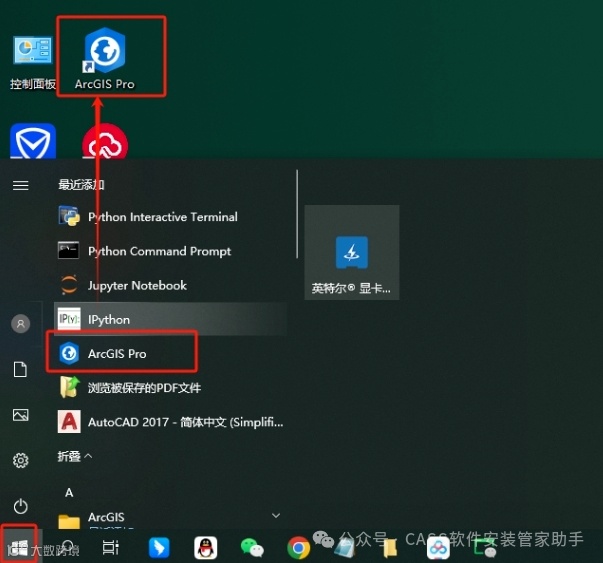Open the red cloud desktop icon
The width and height of the screenshot is (603, 563).
click(105, 142)
